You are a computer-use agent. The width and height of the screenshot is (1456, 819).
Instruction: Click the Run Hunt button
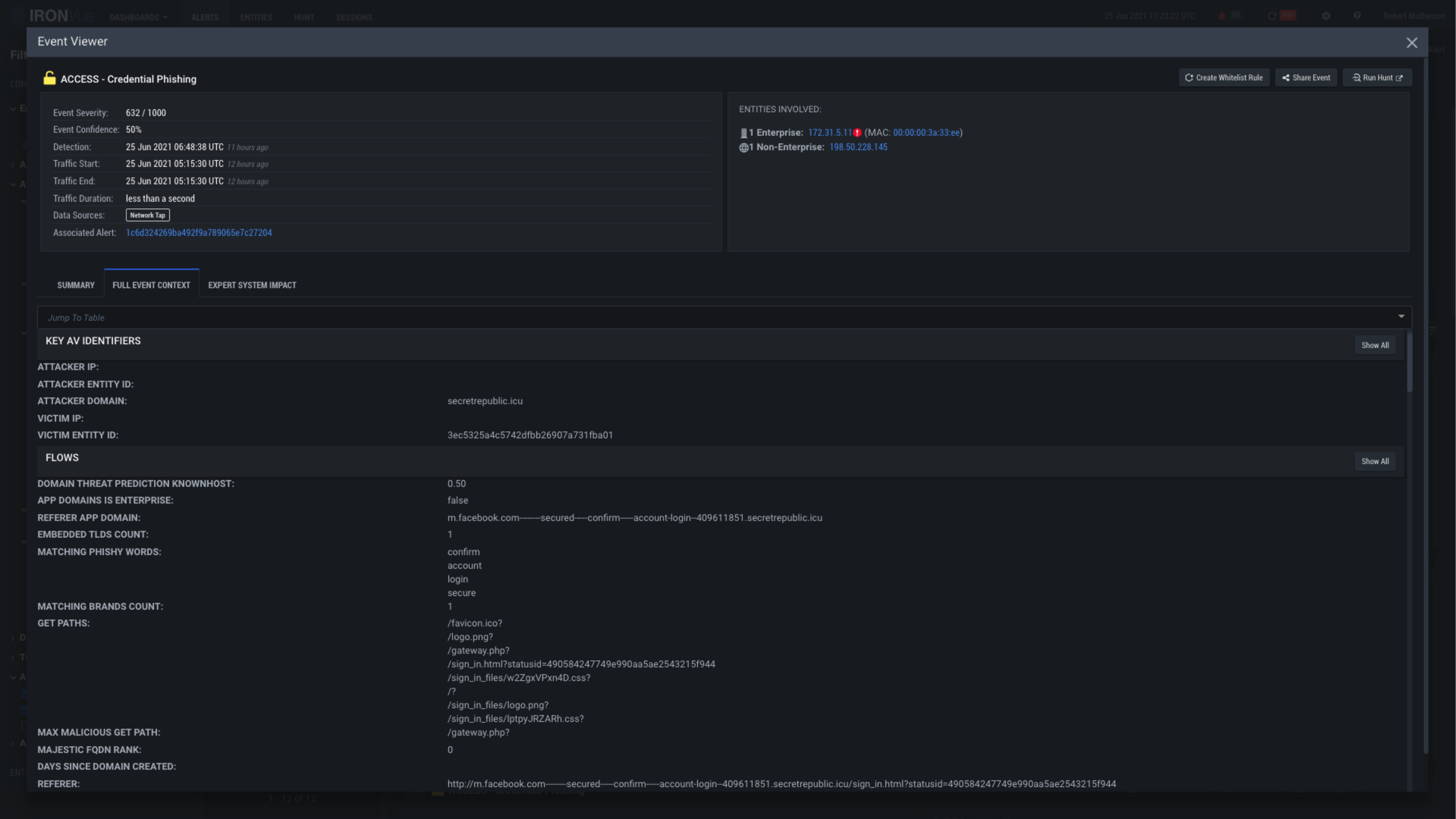[x=1377, y=78]
